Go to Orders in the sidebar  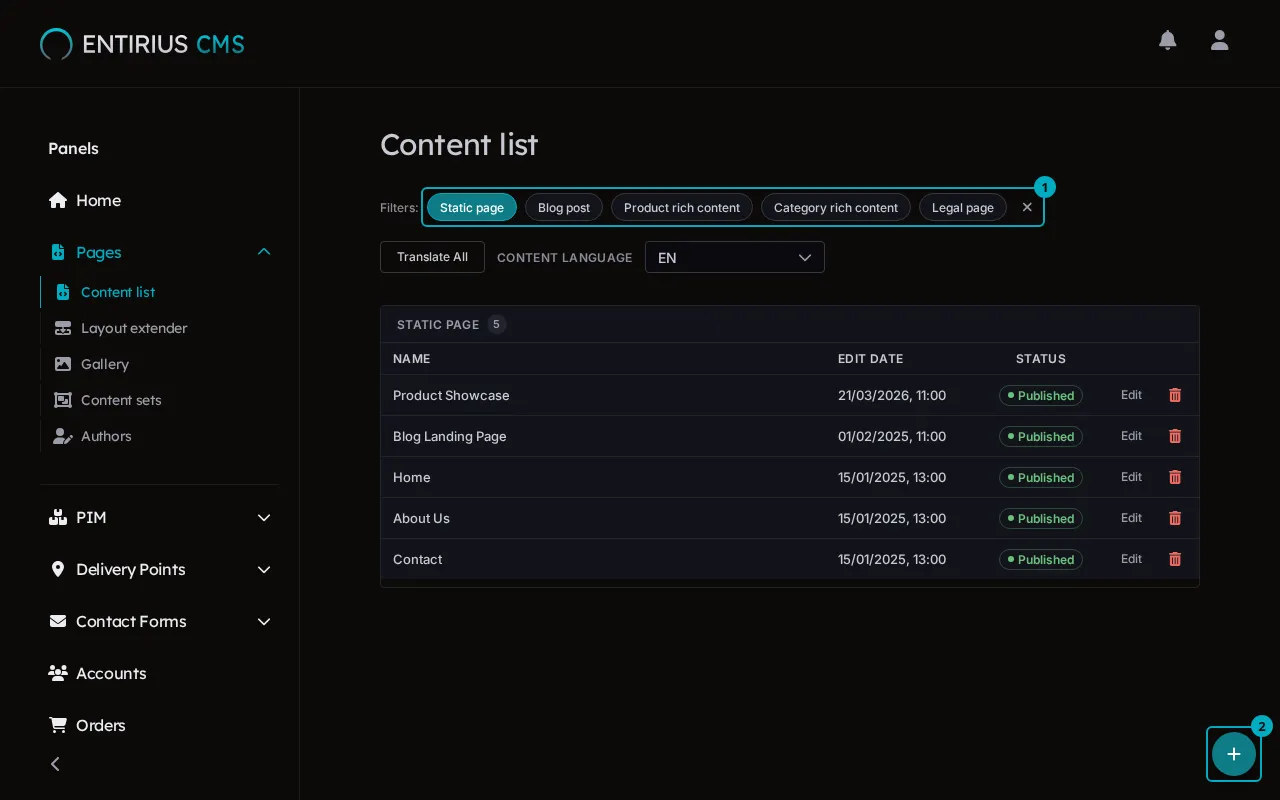(160, 725)
